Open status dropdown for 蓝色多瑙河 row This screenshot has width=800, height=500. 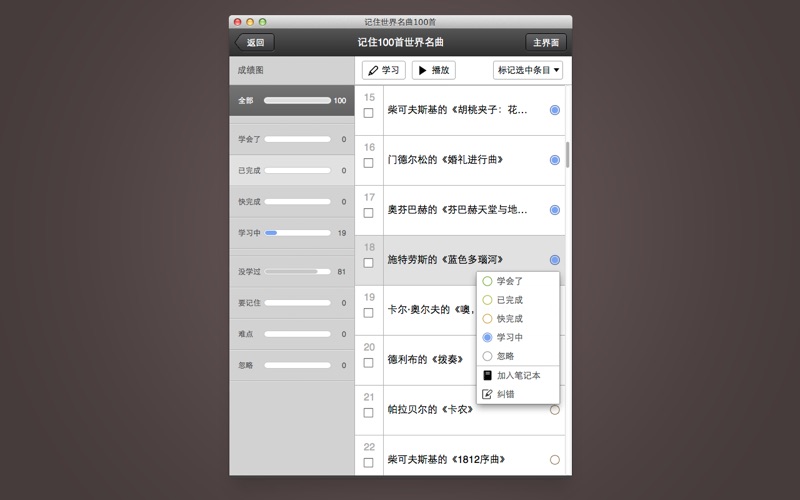tap(555, 260)
